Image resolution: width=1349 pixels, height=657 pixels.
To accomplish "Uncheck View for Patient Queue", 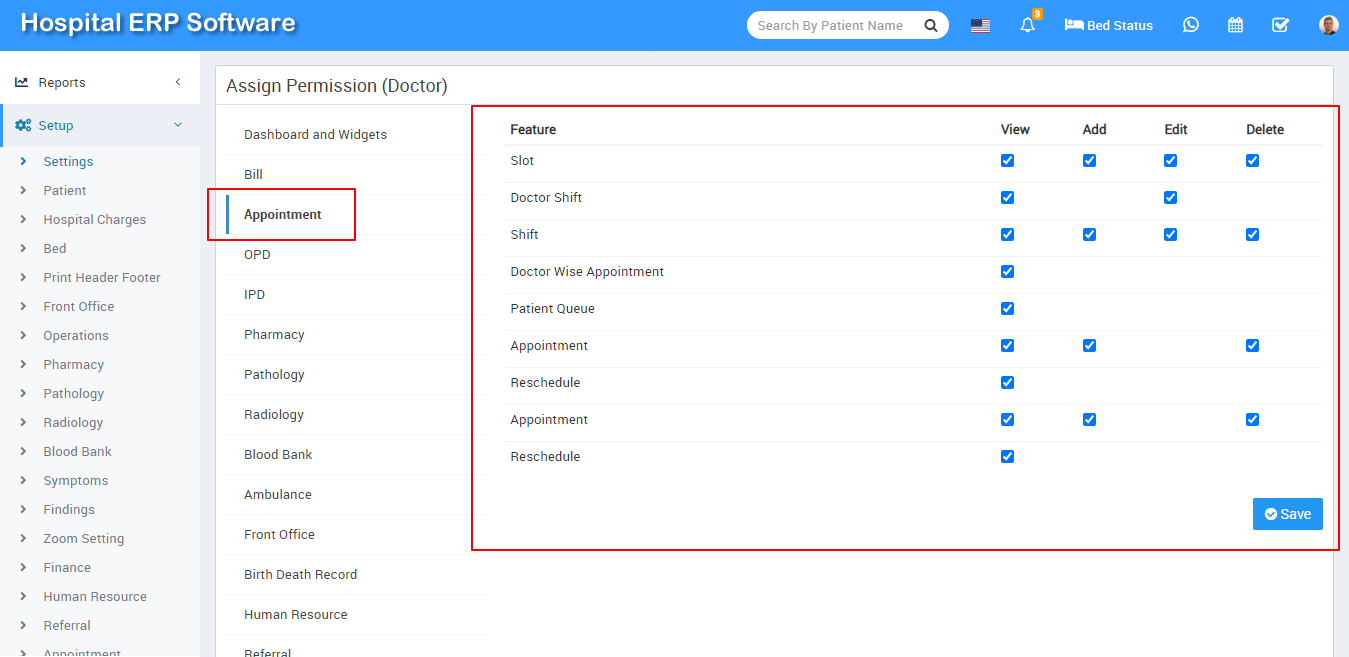I will coord(1007,308).
